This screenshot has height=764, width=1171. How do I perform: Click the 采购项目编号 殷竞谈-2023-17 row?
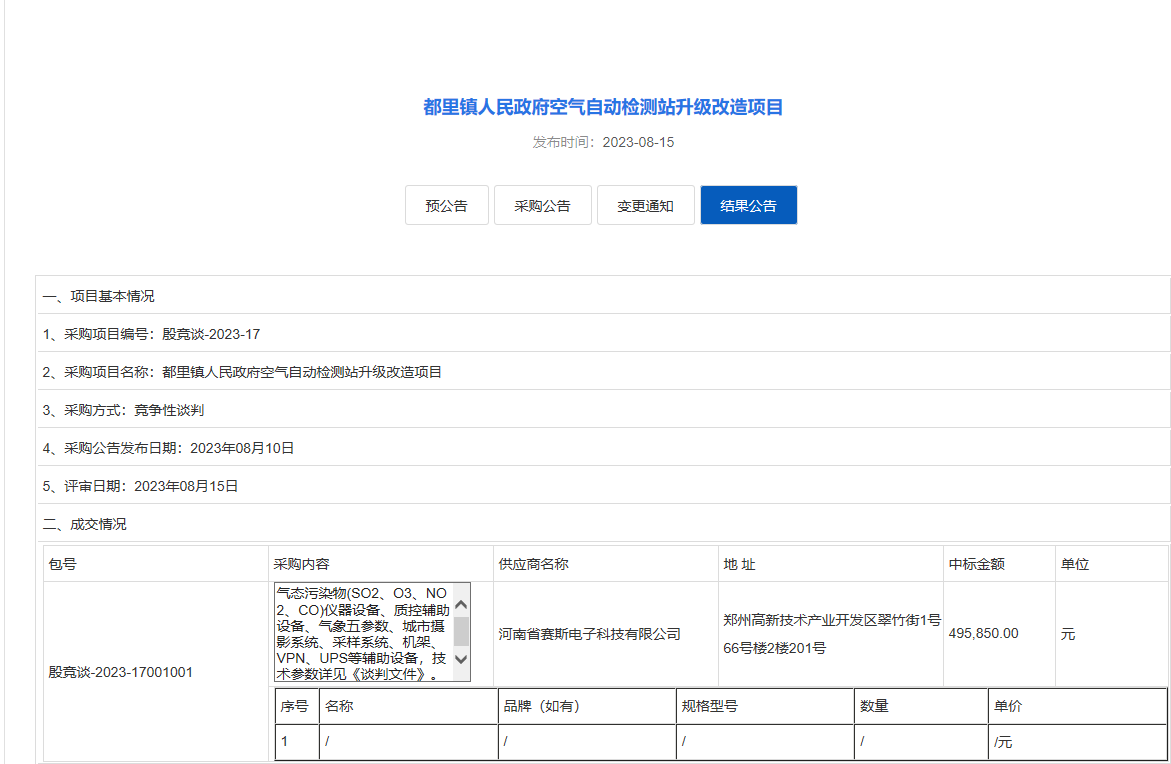603,334
